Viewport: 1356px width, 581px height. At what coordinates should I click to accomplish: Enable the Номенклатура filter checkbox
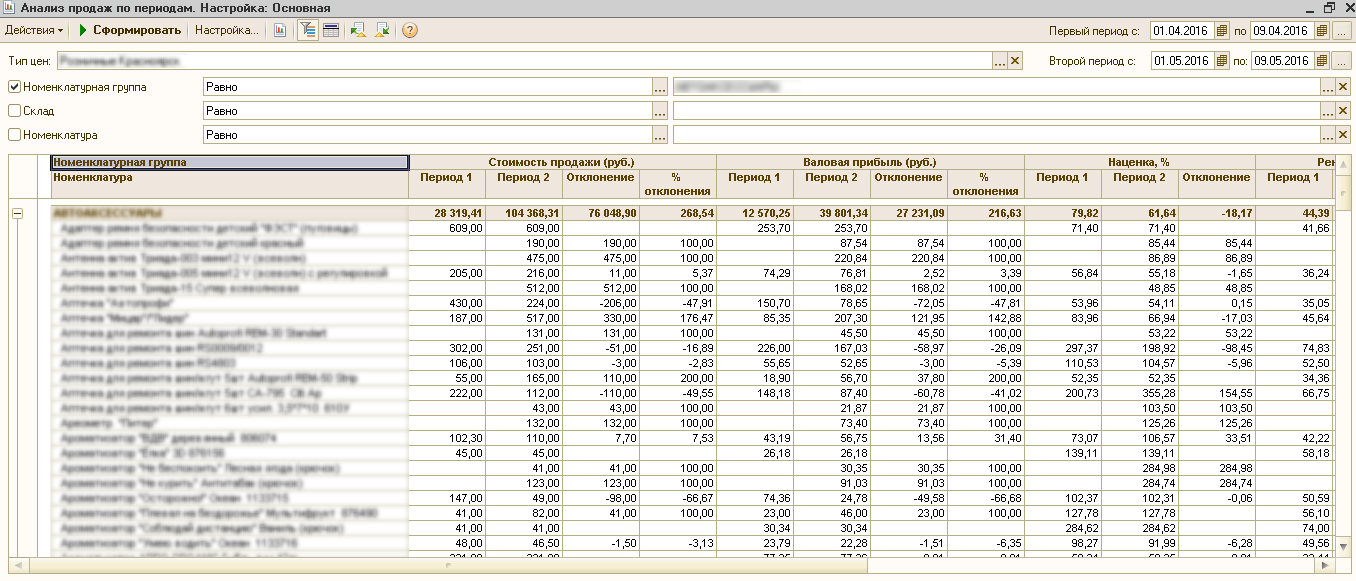pyautogui.click(x=14, y=135)
